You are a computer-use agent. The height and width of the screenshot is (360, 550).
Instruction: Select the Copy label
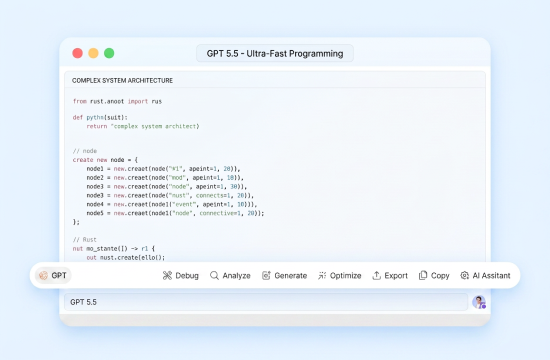(x=440, y=276)
